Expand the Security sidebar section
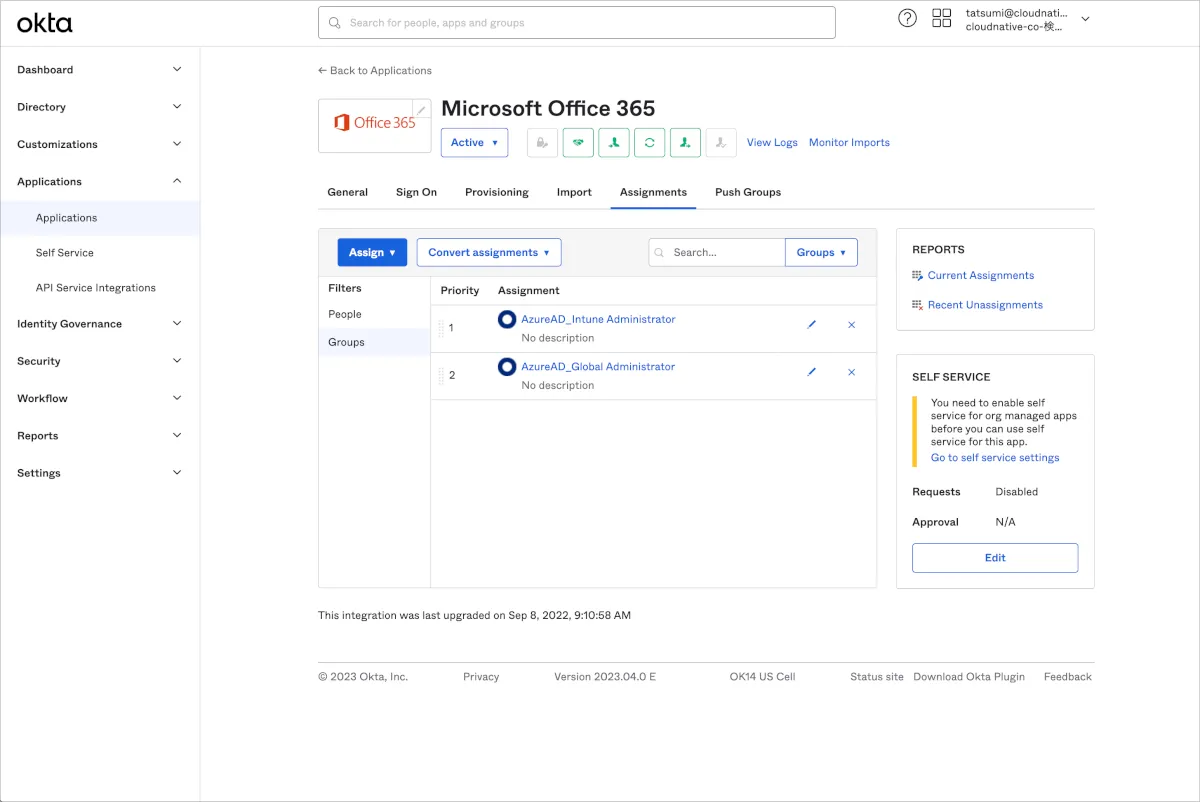The image size is (1200, 802). (x=99, y=361)
